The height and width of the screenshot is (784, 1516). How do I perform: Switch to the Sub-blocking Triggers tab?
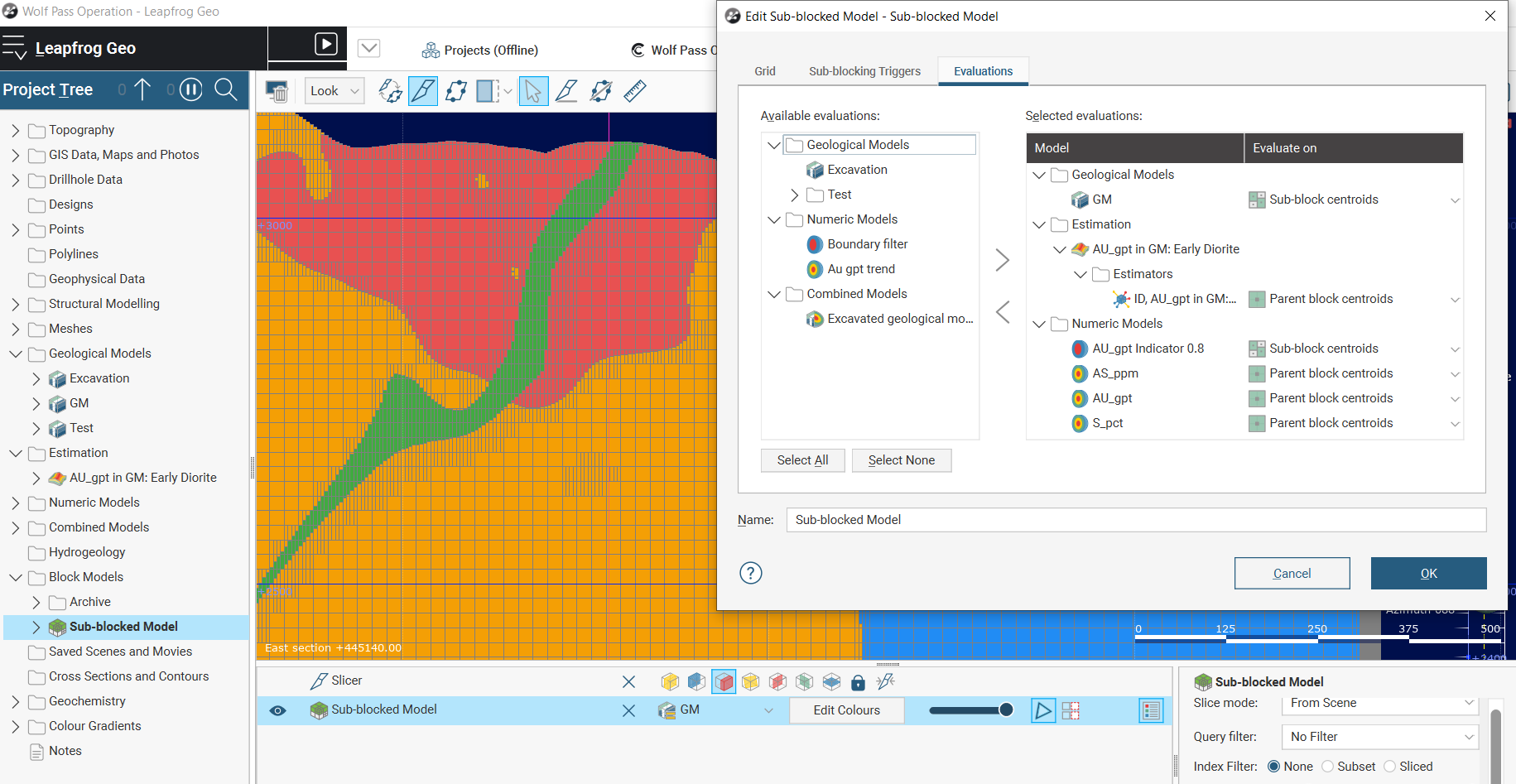(x=864, y=71)
